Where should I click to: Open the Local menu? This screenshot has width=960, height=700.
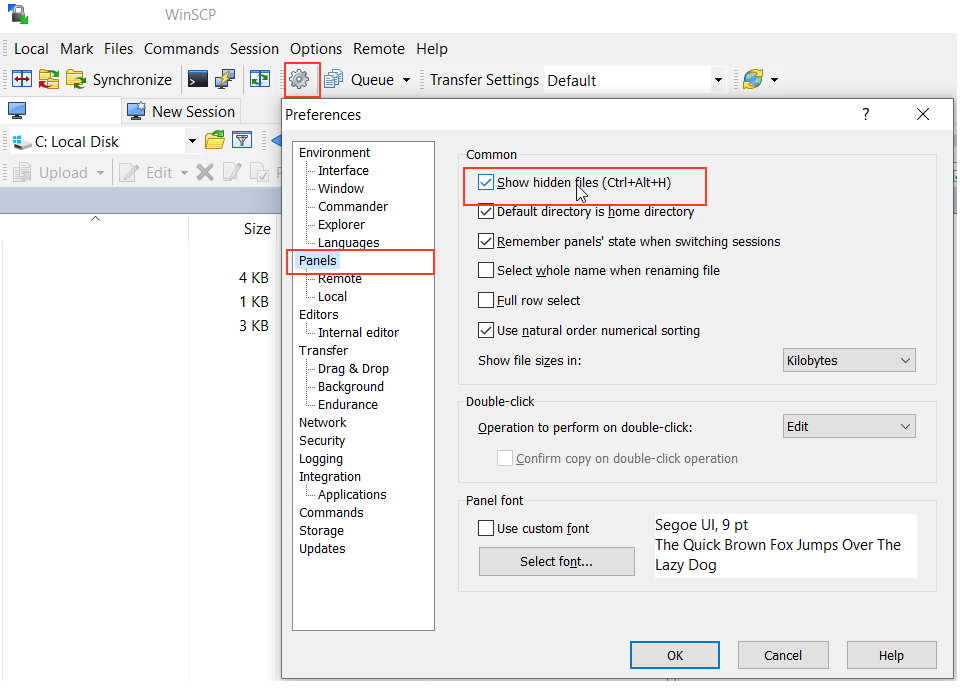[31, 49]
